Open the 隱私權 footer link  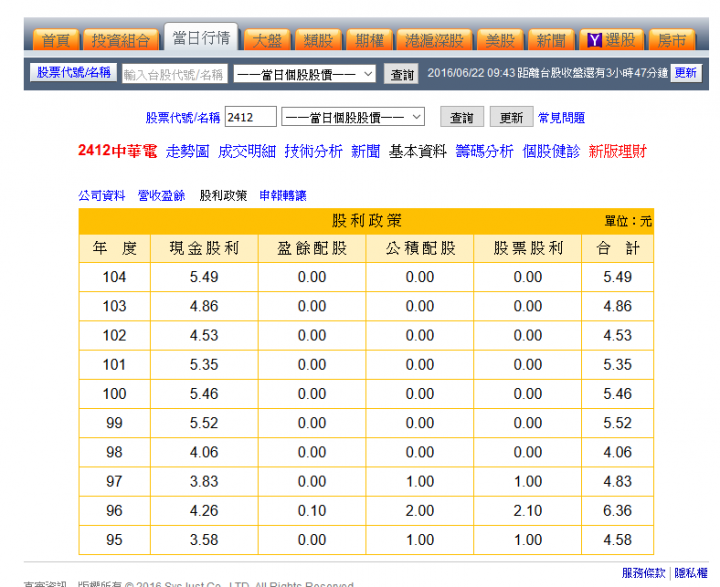pyautogui.click(x=691, y=573)
